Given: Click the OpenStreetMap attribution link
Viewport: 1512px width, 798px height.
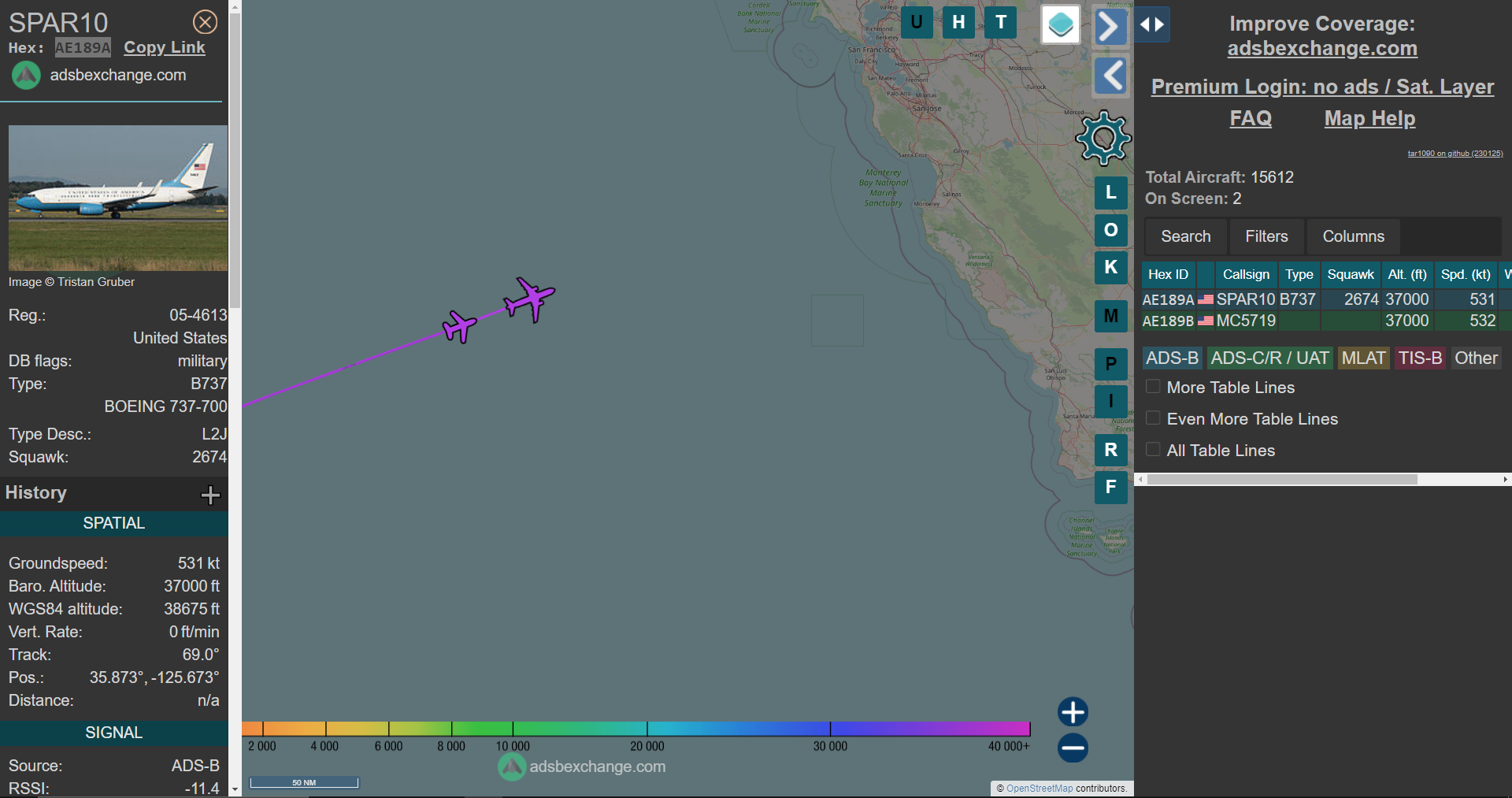Looking at the screenshot, I should [1039, 788].
